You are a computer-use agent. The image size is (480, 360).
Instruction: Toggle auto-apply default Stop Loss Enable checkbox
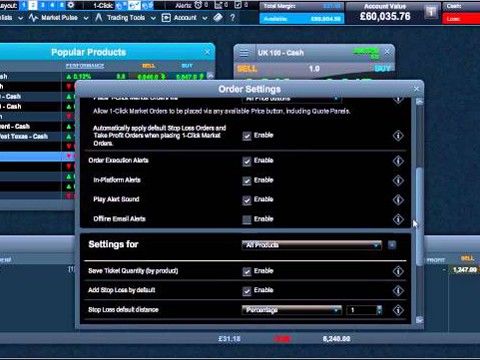247,136
